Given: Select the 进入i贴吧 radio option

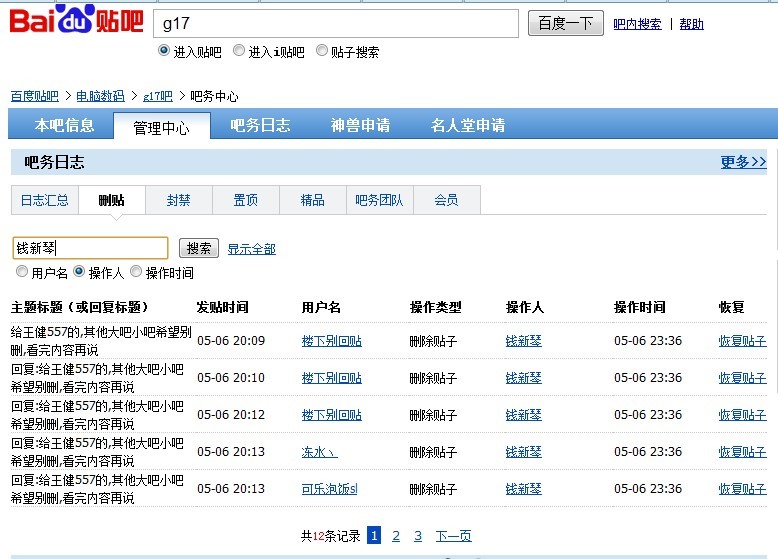Looking at the screenshot, I should (239, 51).
